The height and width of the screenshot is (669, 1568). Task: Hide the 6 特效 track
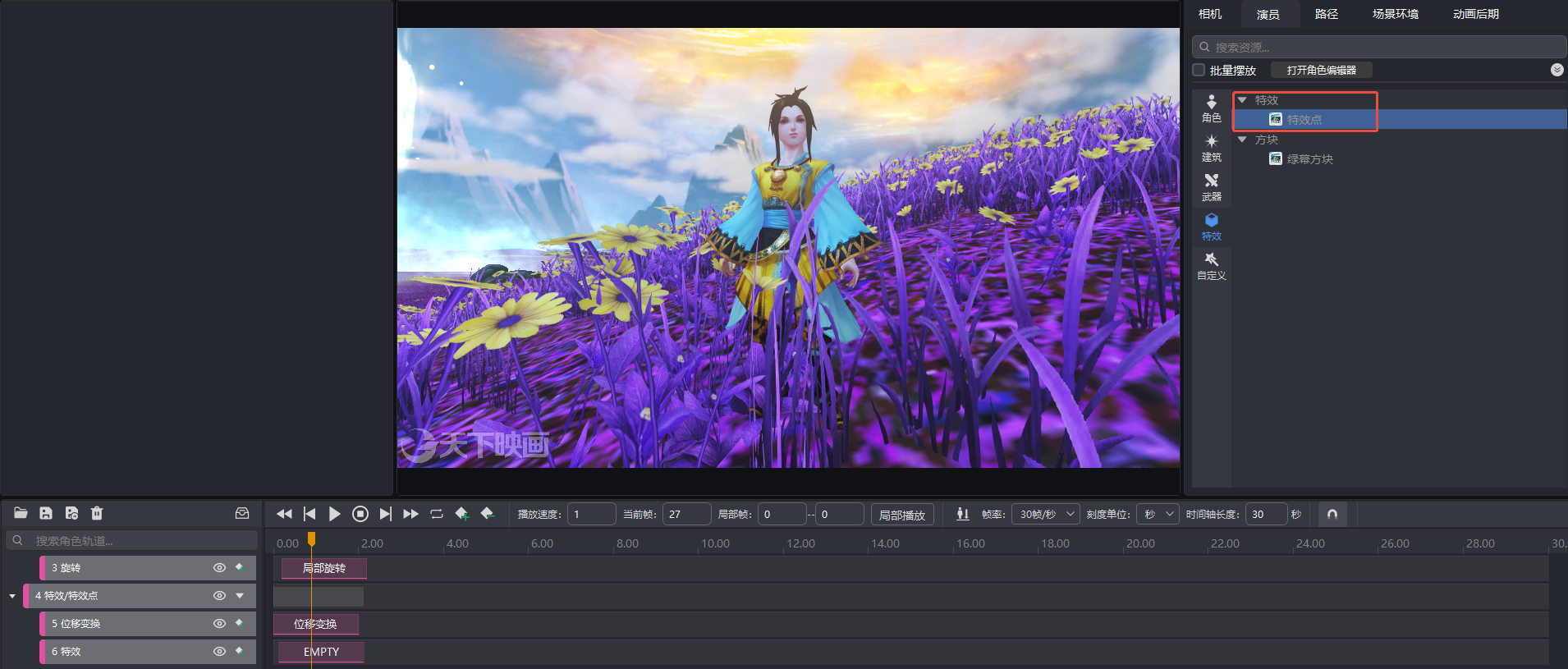pos(219,651)
